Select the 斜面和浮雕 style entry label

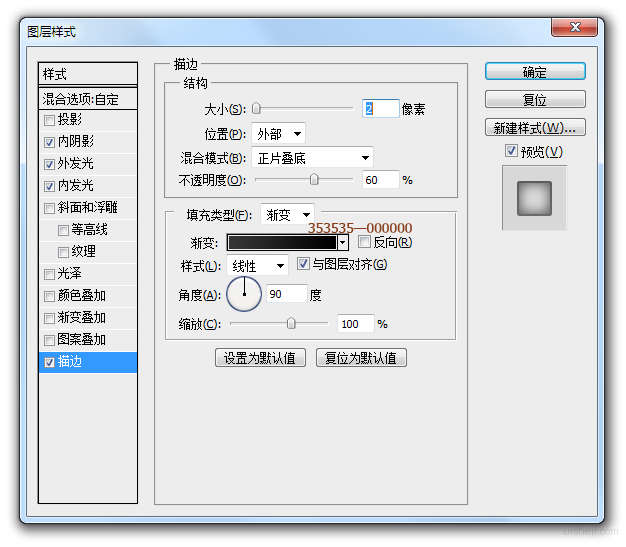pos(87,207)
